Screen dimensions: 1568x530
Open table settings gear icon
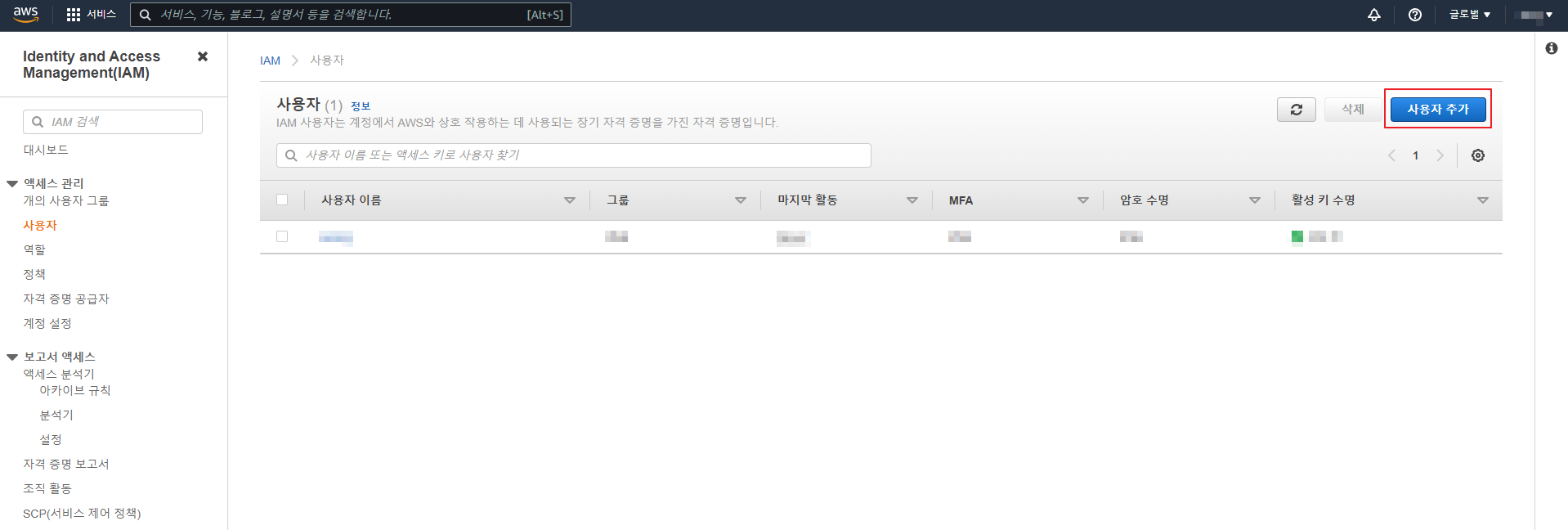coord(1478,155)
